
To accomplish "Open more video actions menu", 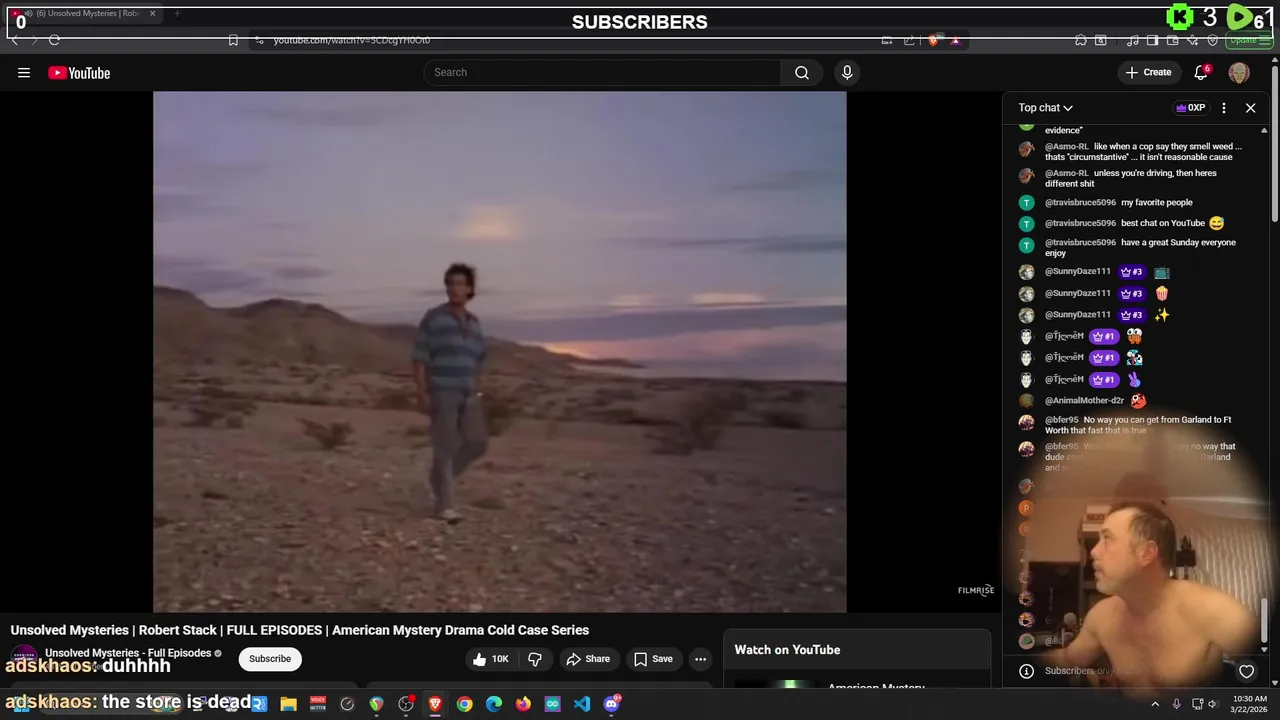I will coord(701,659).
